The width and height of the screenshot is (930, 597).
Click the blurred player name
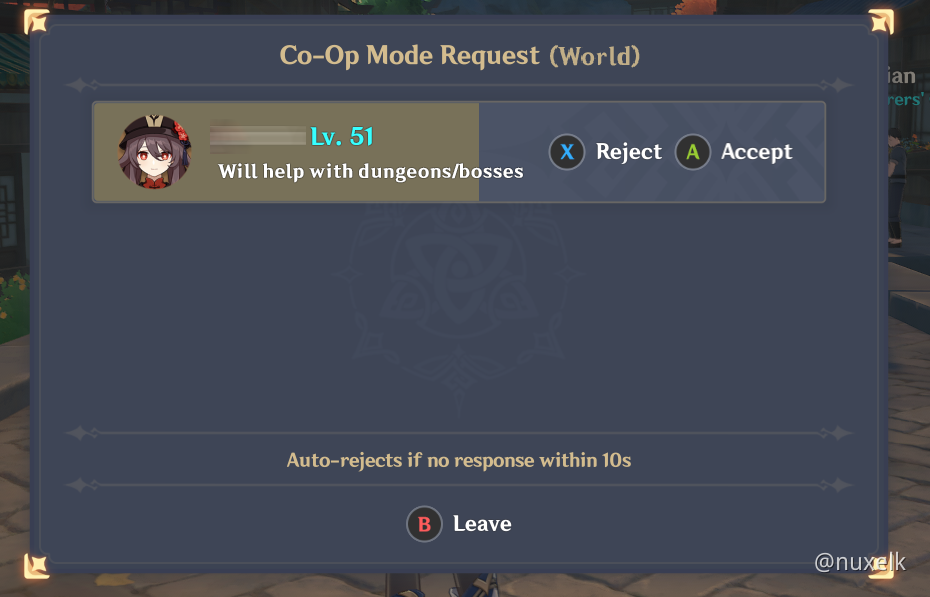pyautogui.click(x=258, y=136)
